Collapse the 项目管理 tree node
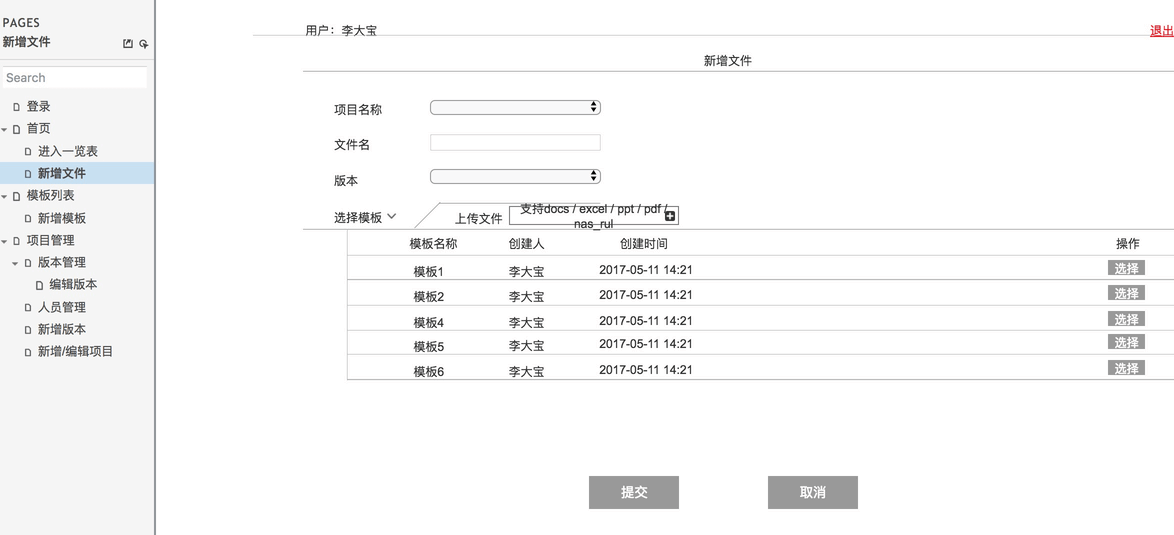Screen dimensions: 1174x535 point(5,241)
